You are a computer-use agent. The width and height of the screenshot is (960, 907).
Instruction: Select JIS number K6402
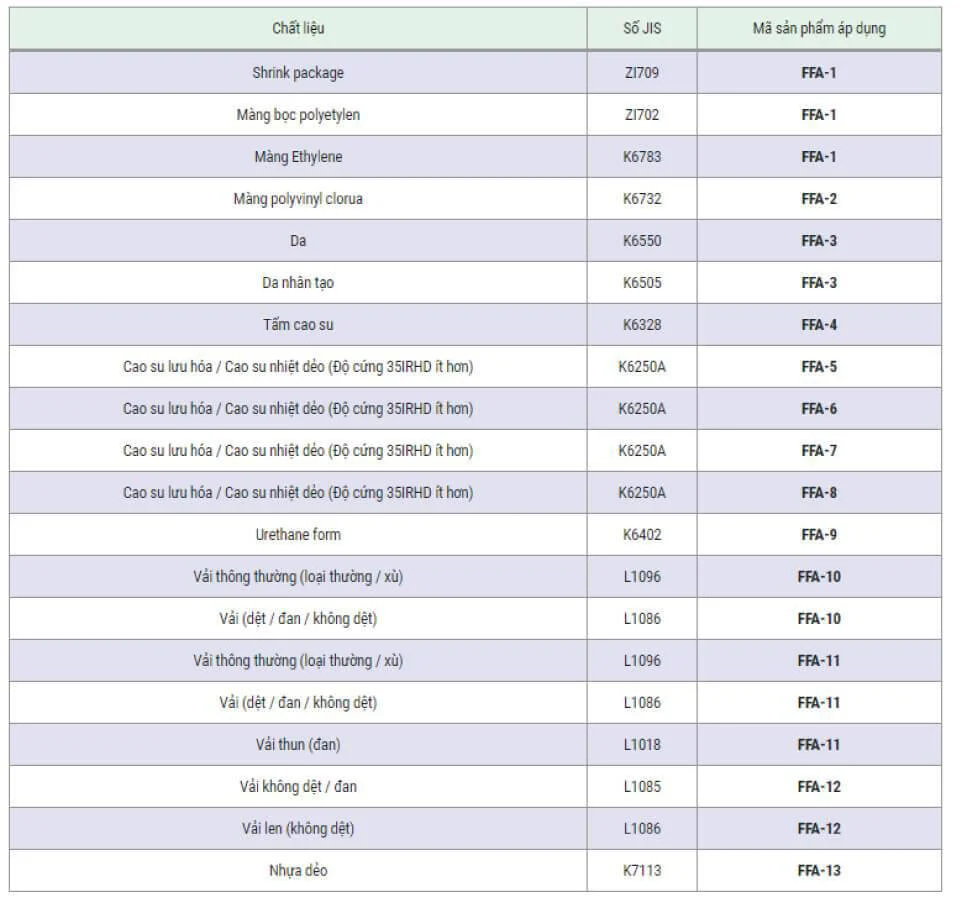pos(641,535)
